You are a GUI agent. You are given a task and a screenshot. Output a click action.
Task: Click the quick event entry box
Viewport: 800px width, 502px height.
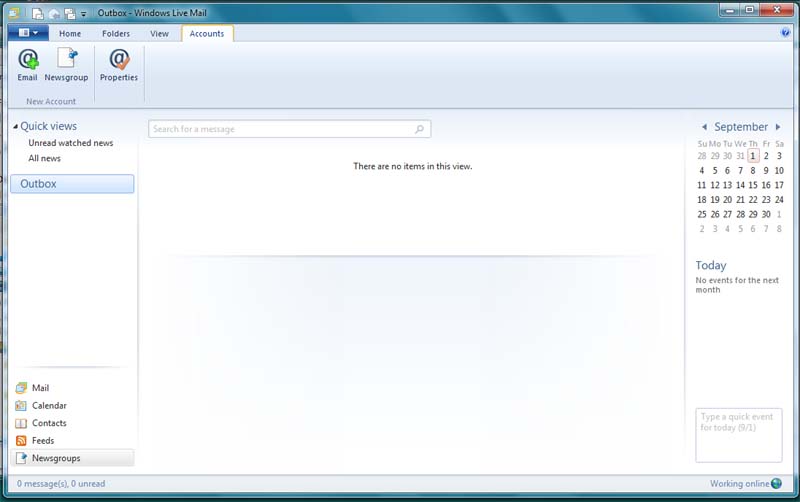click(738, 435)
